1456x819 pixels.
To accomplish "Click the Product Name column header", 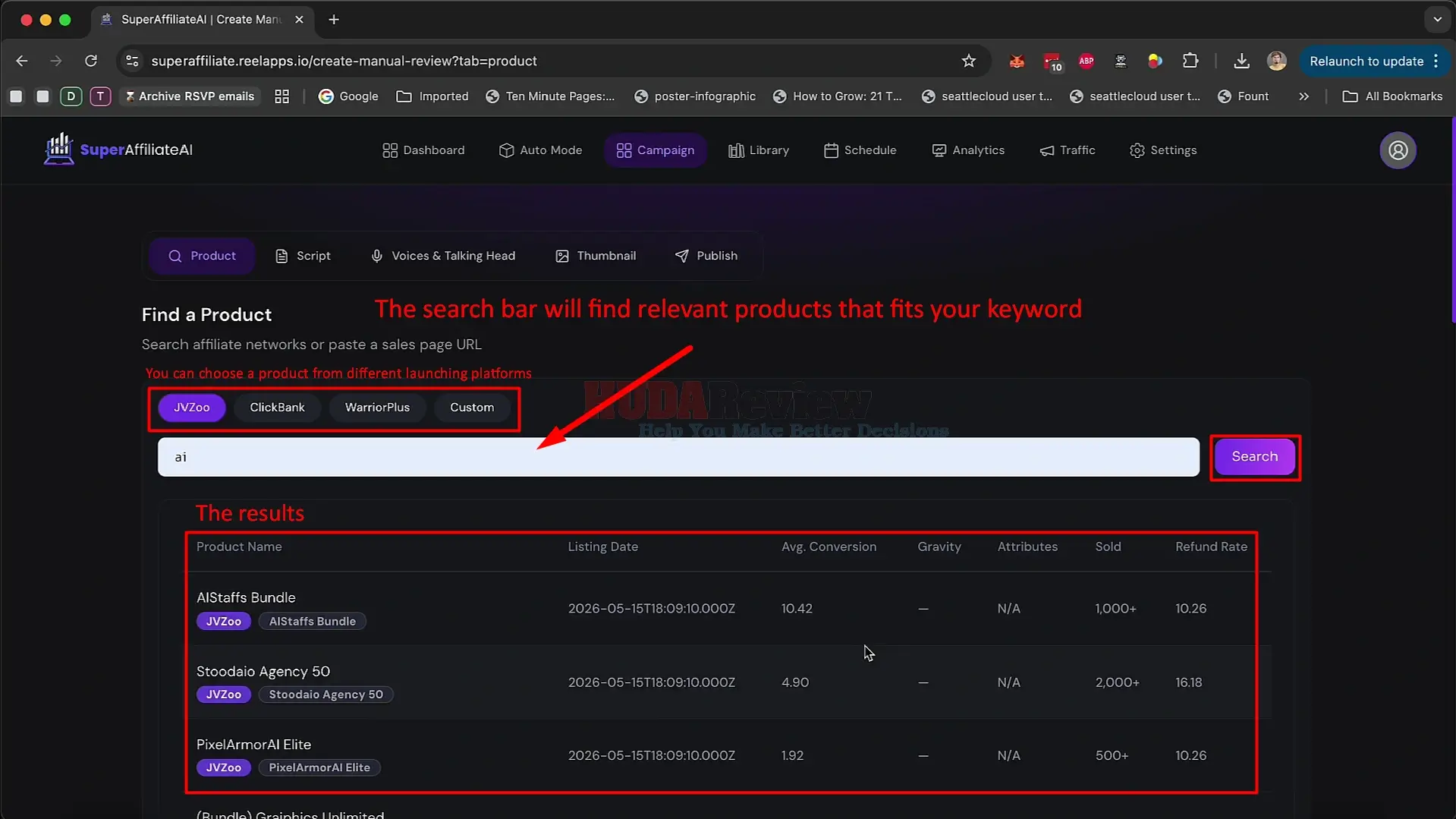I will (x=239, y=547).
